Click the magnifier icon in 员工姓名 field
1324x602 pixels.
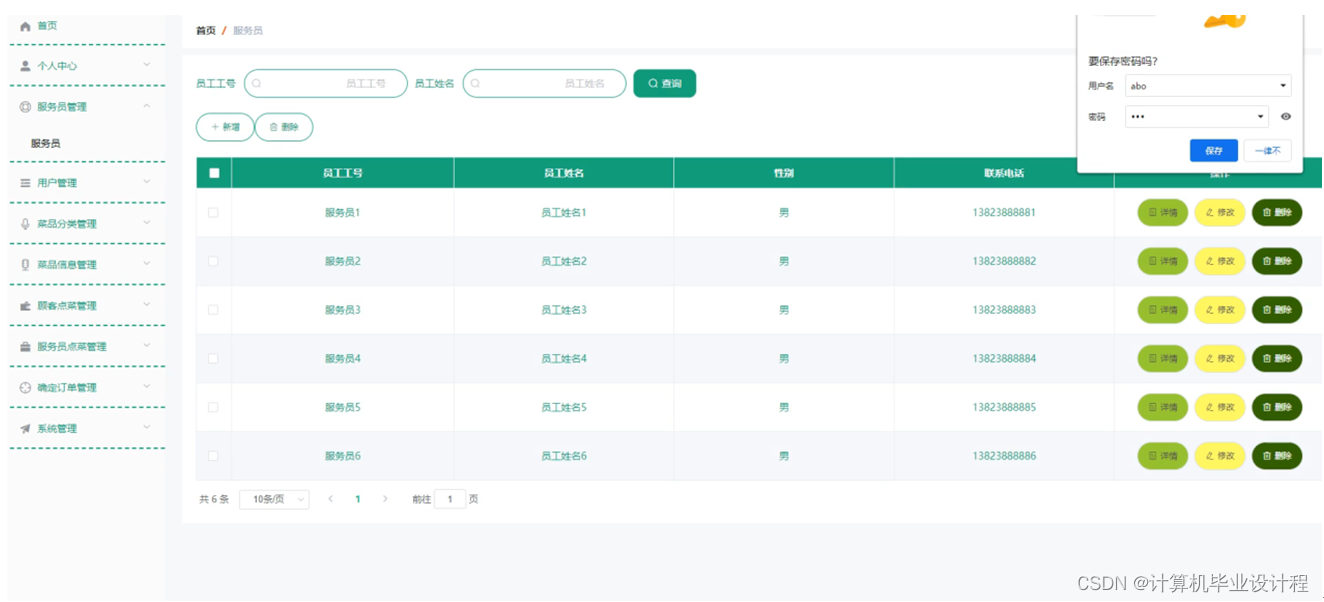(475, 83)
